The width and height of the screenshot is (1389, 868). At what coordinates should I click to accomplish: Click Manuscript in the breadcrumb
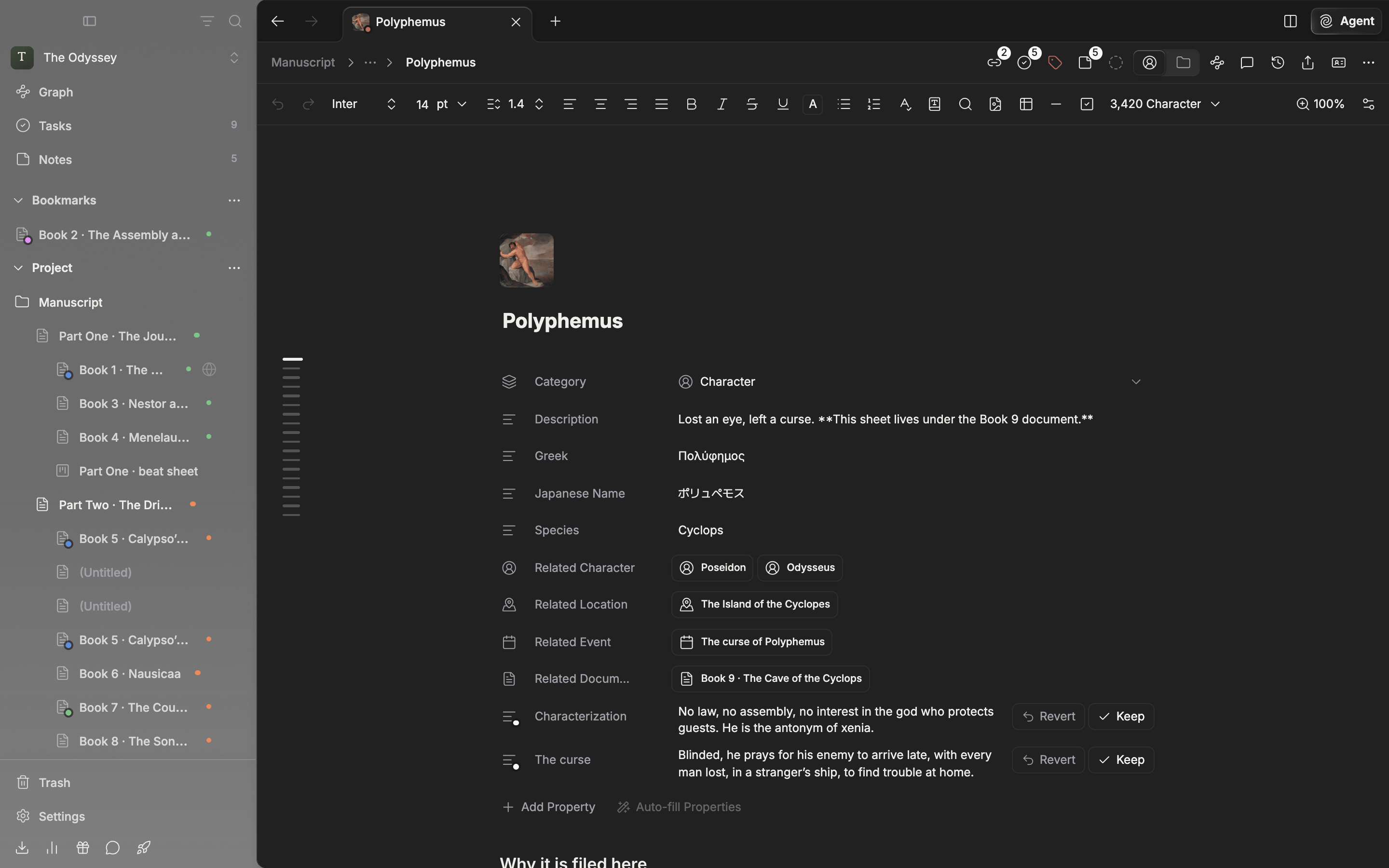point(302,63)
